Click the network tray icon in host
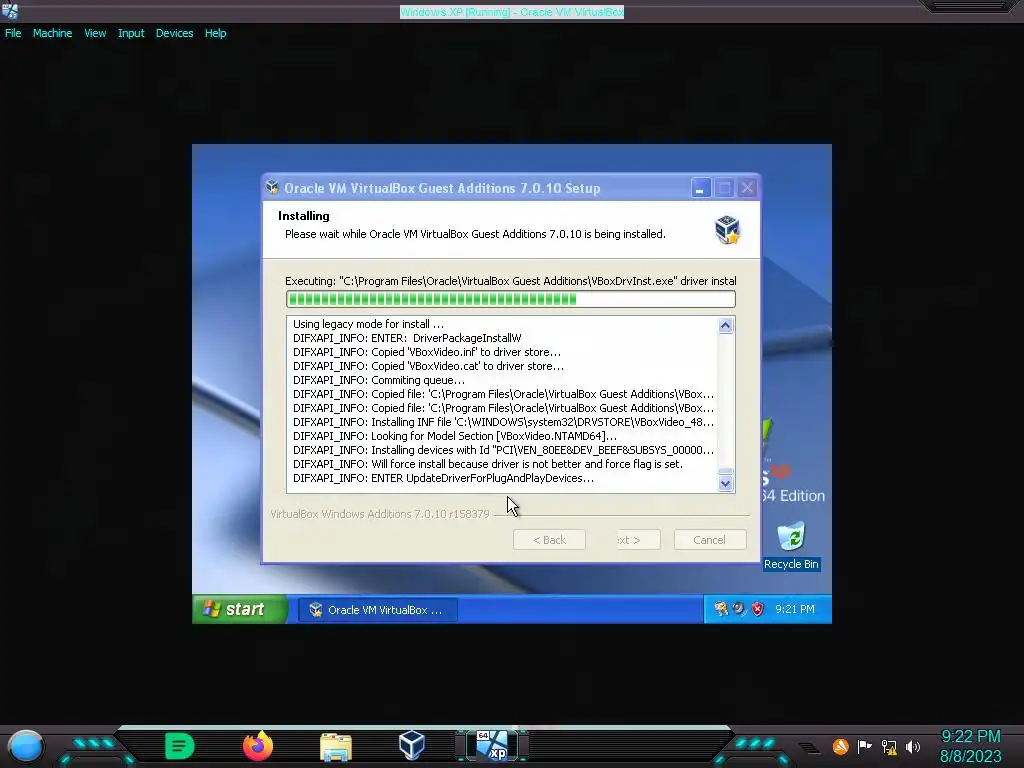 [889, 746]
